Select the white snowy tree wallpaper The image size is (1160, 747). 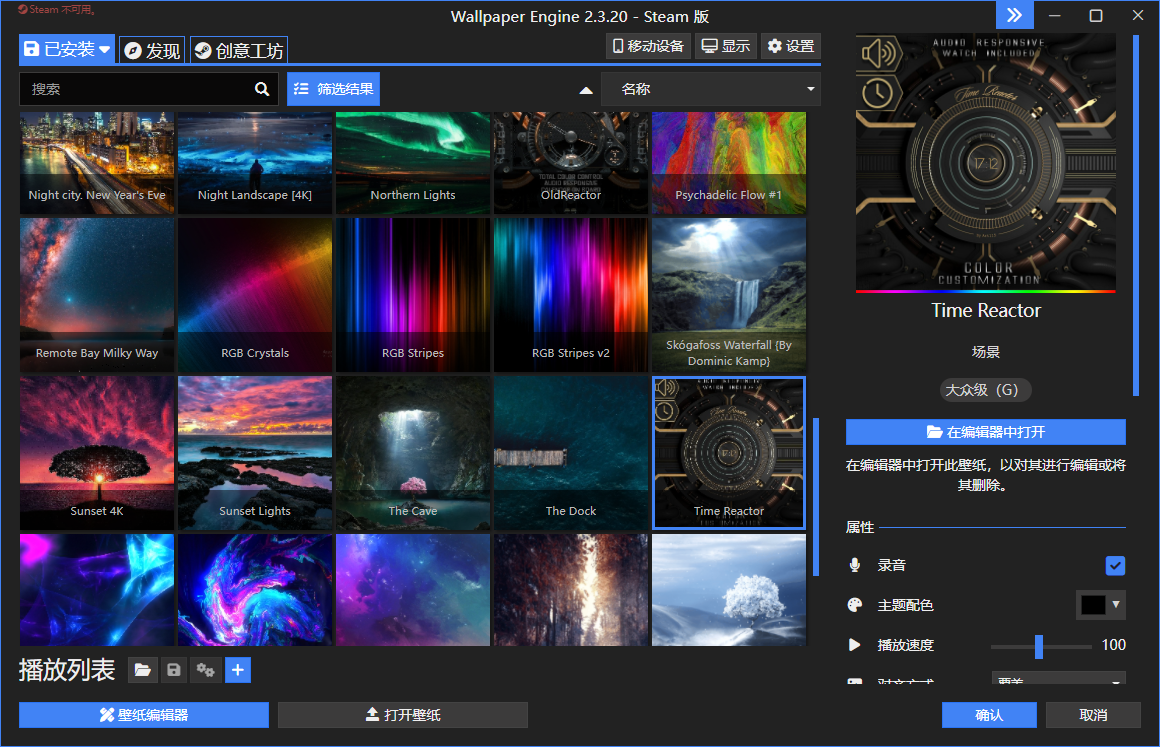coord(729,589)
